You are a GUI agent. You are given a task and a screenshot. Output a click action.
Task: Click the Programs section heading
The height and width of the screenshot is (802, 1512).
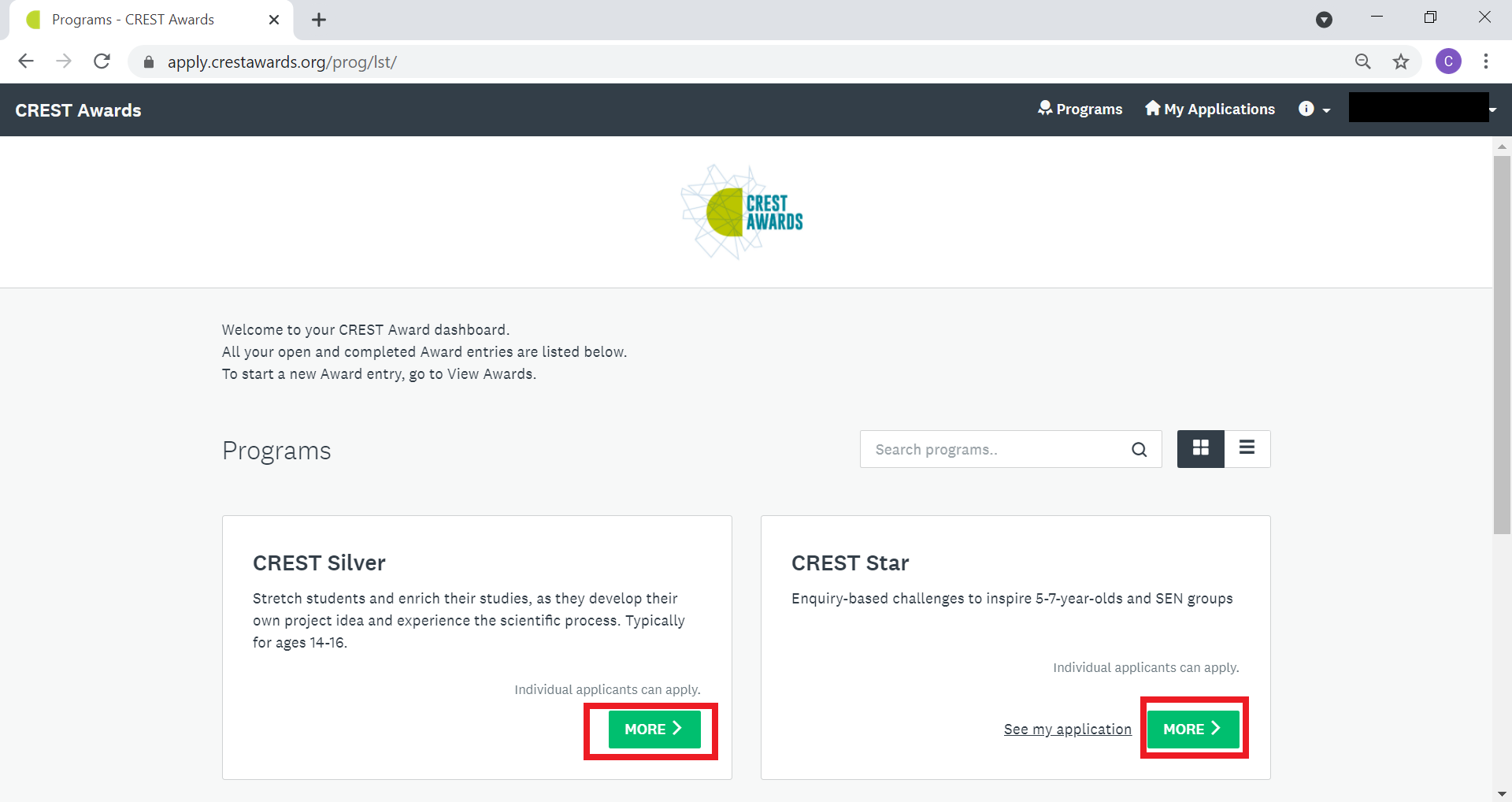coord(276,451)
